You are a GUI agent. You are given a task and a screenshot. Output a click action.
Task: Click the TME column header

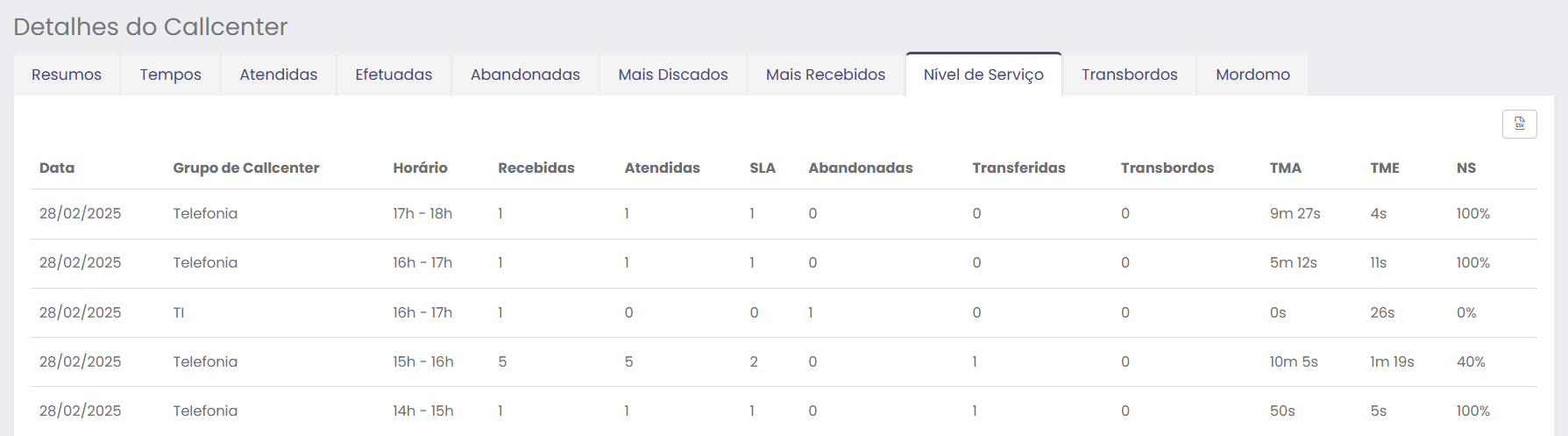[x=1385, y=168]
